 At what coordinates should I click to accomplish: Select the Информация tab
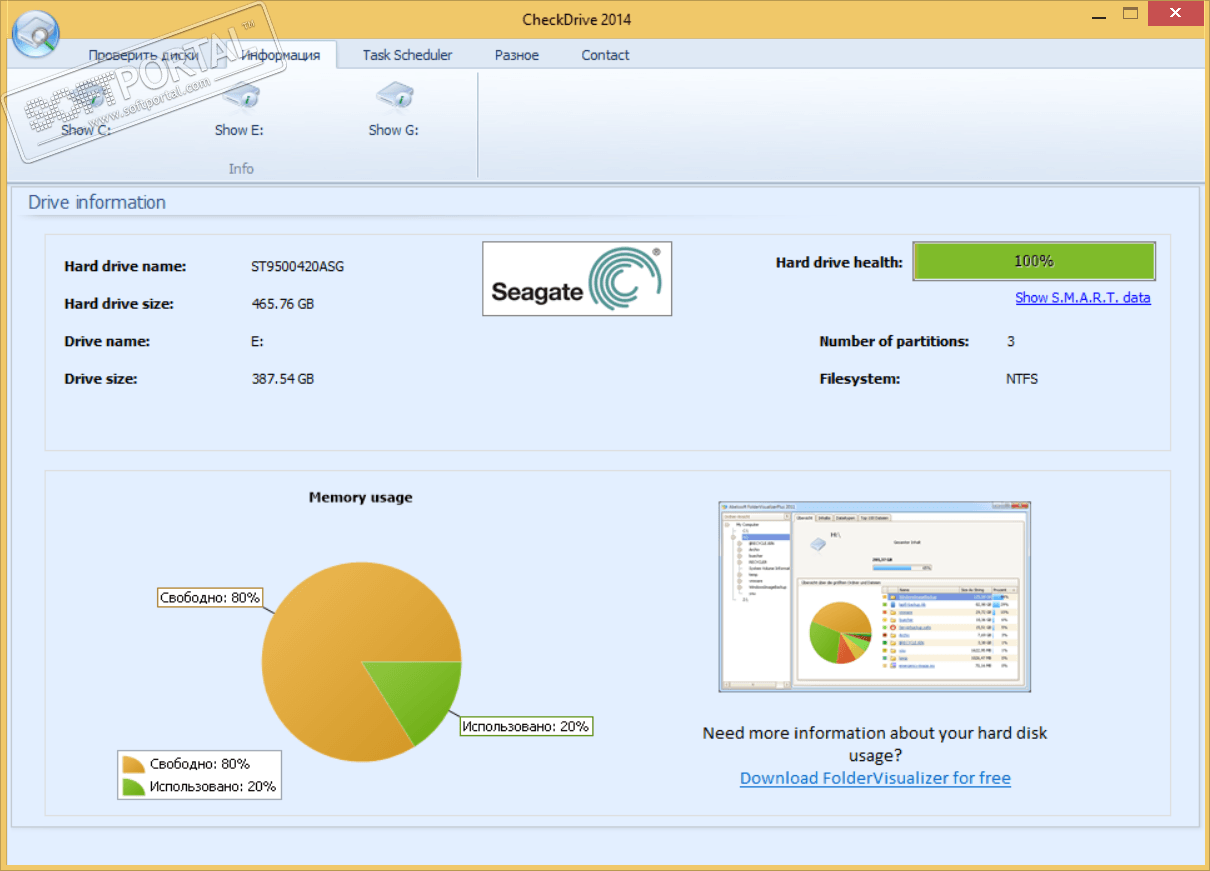click(280, 55)
